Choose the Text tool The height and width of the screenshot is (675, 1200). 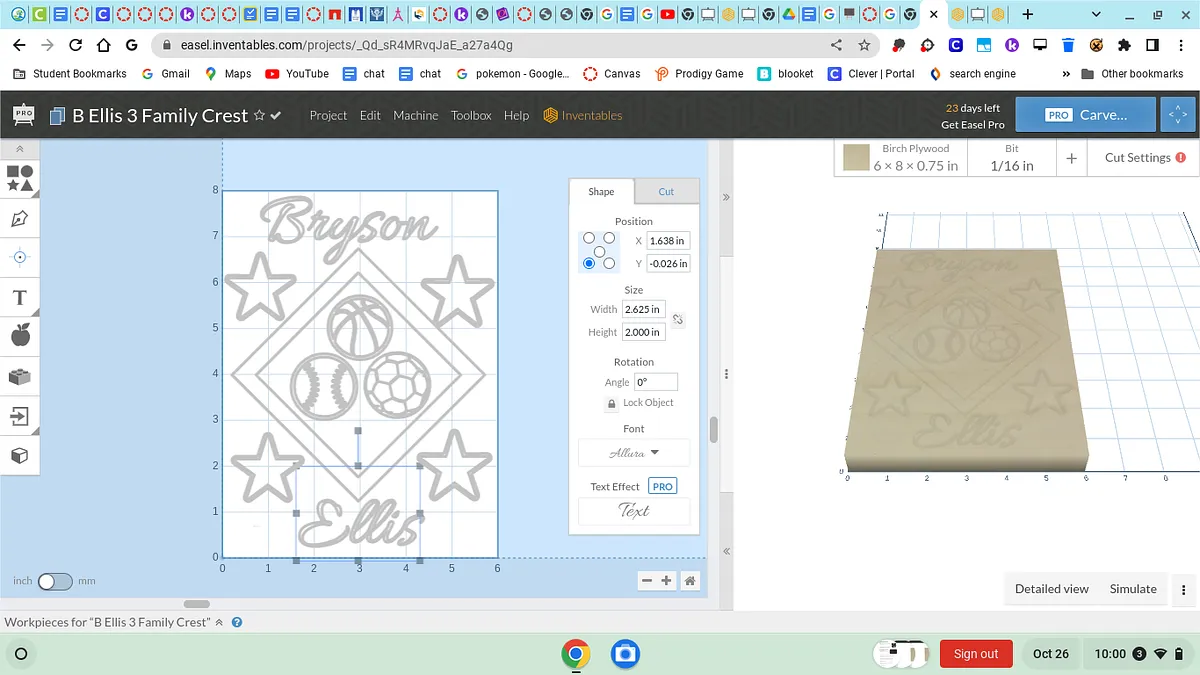[x=20, y=298]
